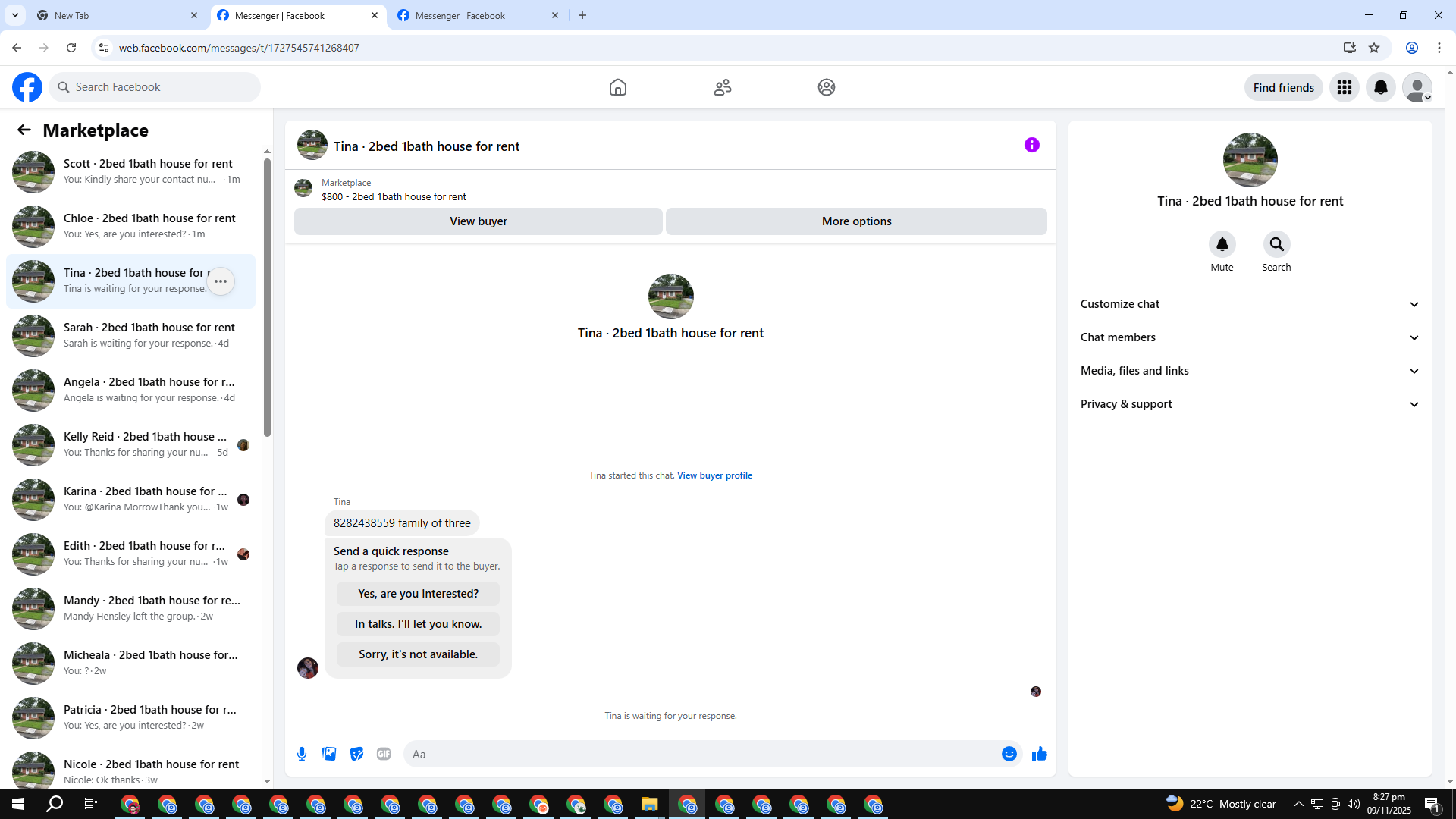Image resolution: width=1456 pixels, height=819 pixels.
Task: Reload the browser page
Action: tap(71, 48)
